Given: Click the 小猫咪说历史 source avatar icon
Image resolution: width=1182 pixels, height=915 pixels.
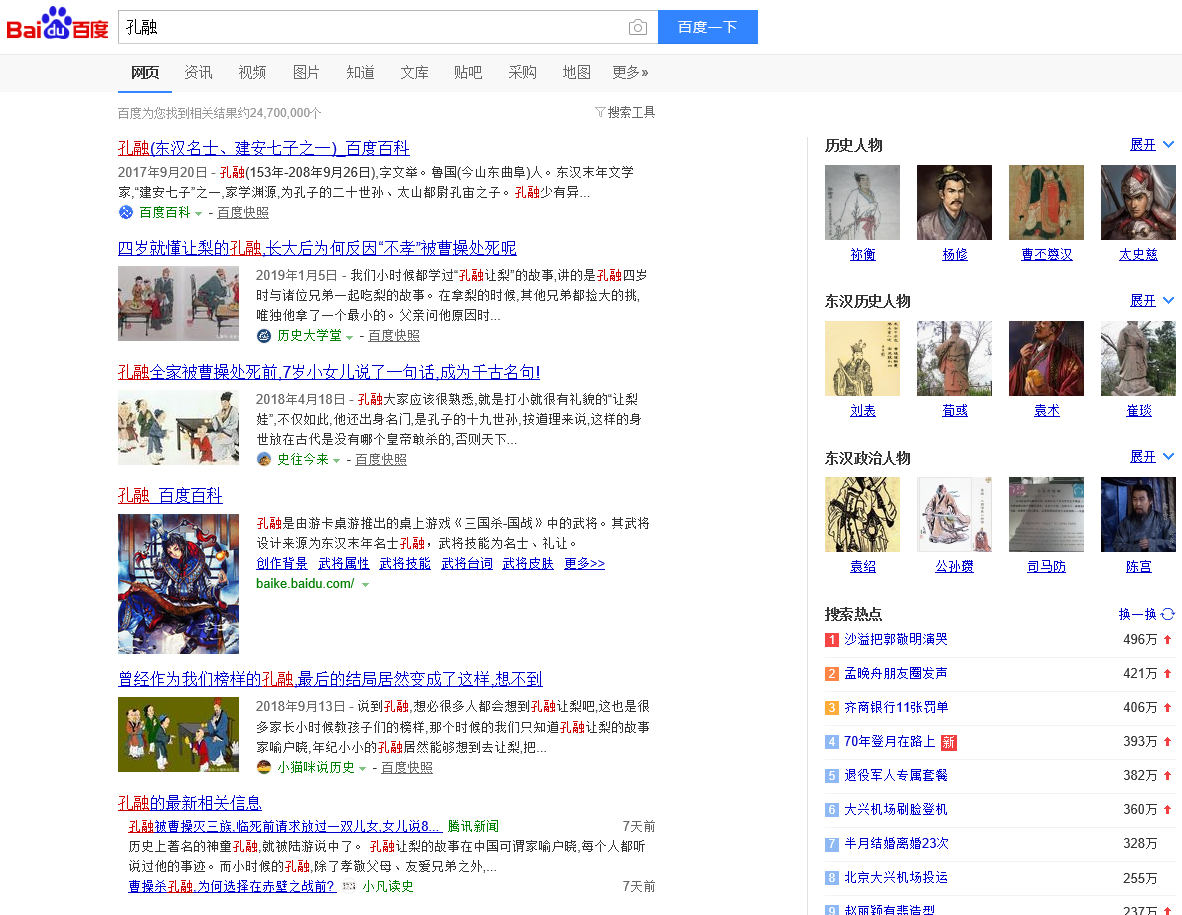Looking at the screenshot, I should (264, 767).
